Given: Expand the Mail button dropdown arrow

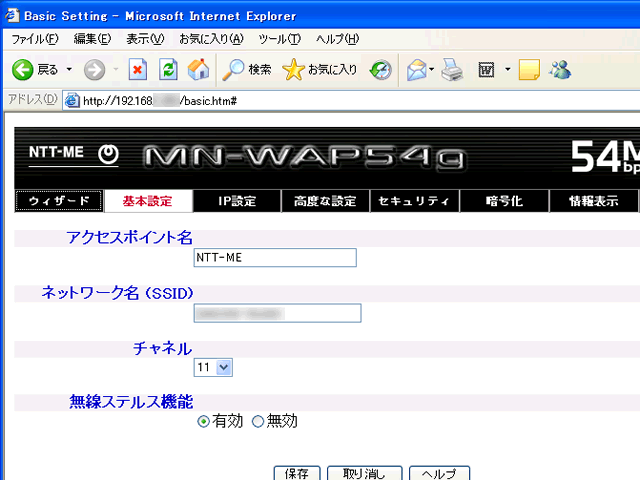Looking at the screenshot, I should click(431, 69).
